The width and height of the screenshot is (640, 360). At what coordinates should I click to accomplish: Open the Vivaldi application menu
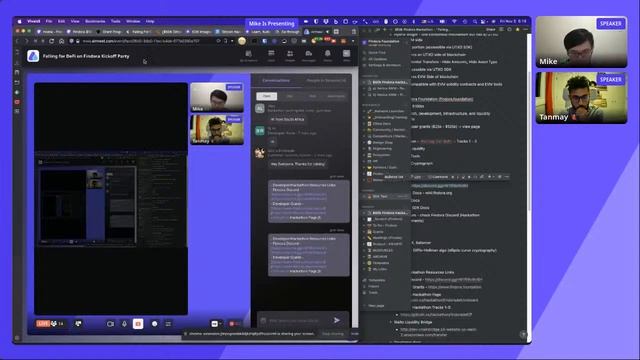(33, 21)
